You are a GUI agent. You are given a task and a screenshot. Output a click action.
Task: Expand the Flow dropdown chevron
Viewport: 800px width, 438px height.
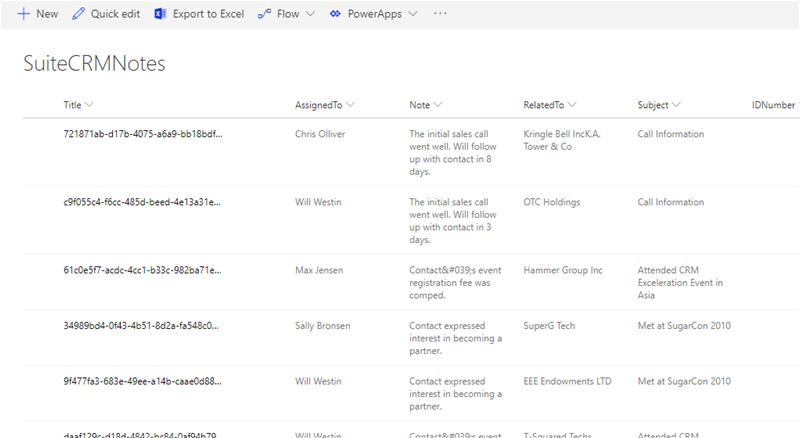point(309,14)
